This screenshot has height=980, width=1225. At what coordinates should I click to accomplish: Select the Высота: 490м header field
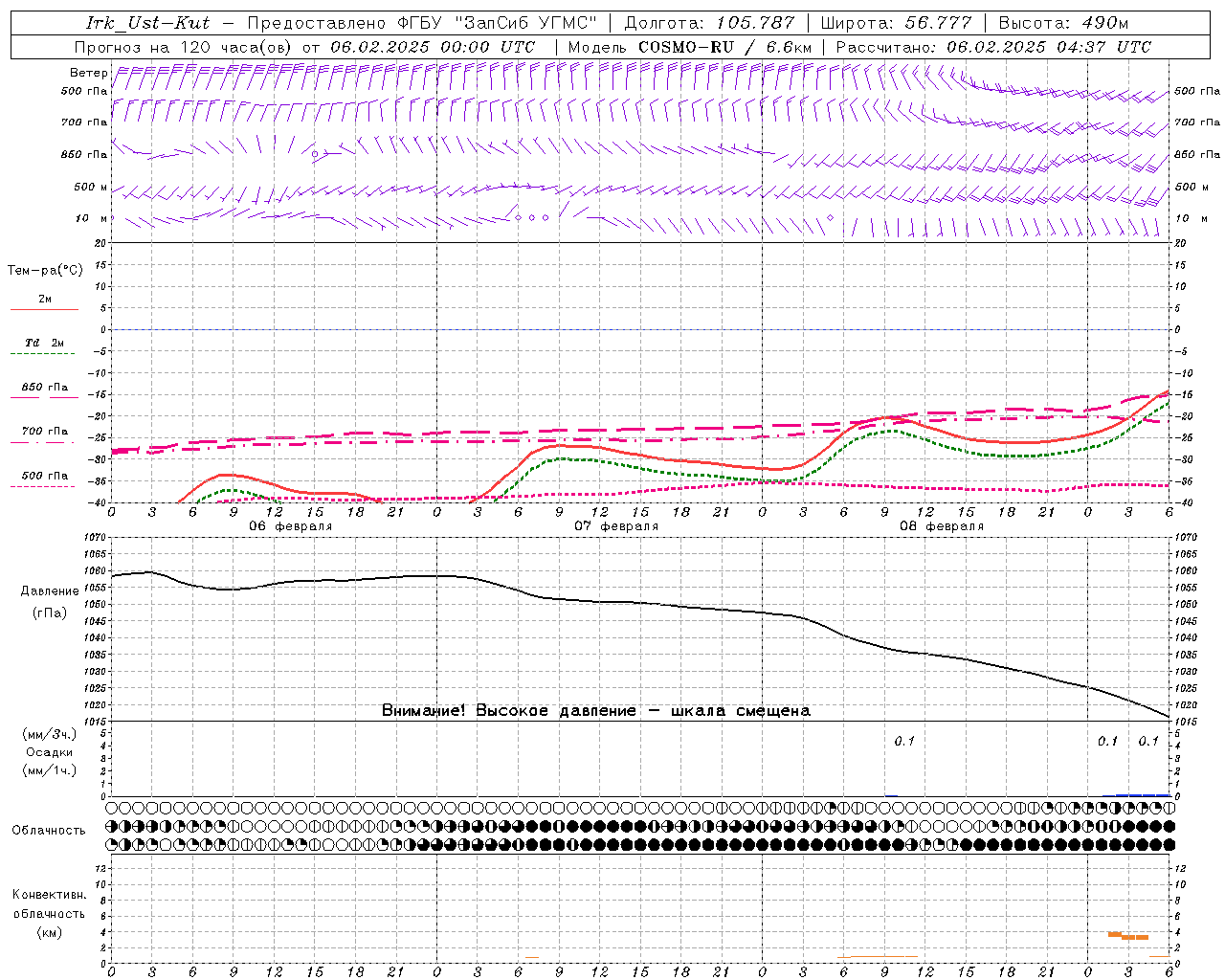(1063, 23)
